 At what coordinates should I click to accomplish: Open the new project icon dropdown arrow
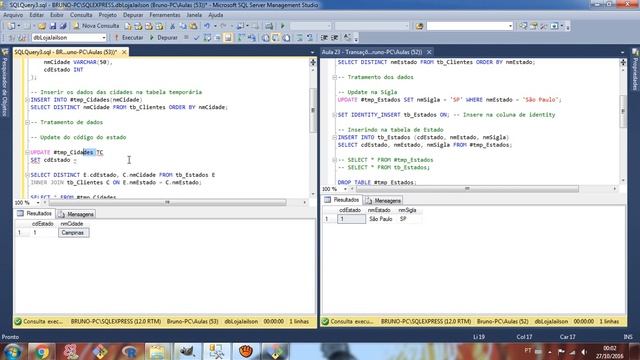pos(19,26)
